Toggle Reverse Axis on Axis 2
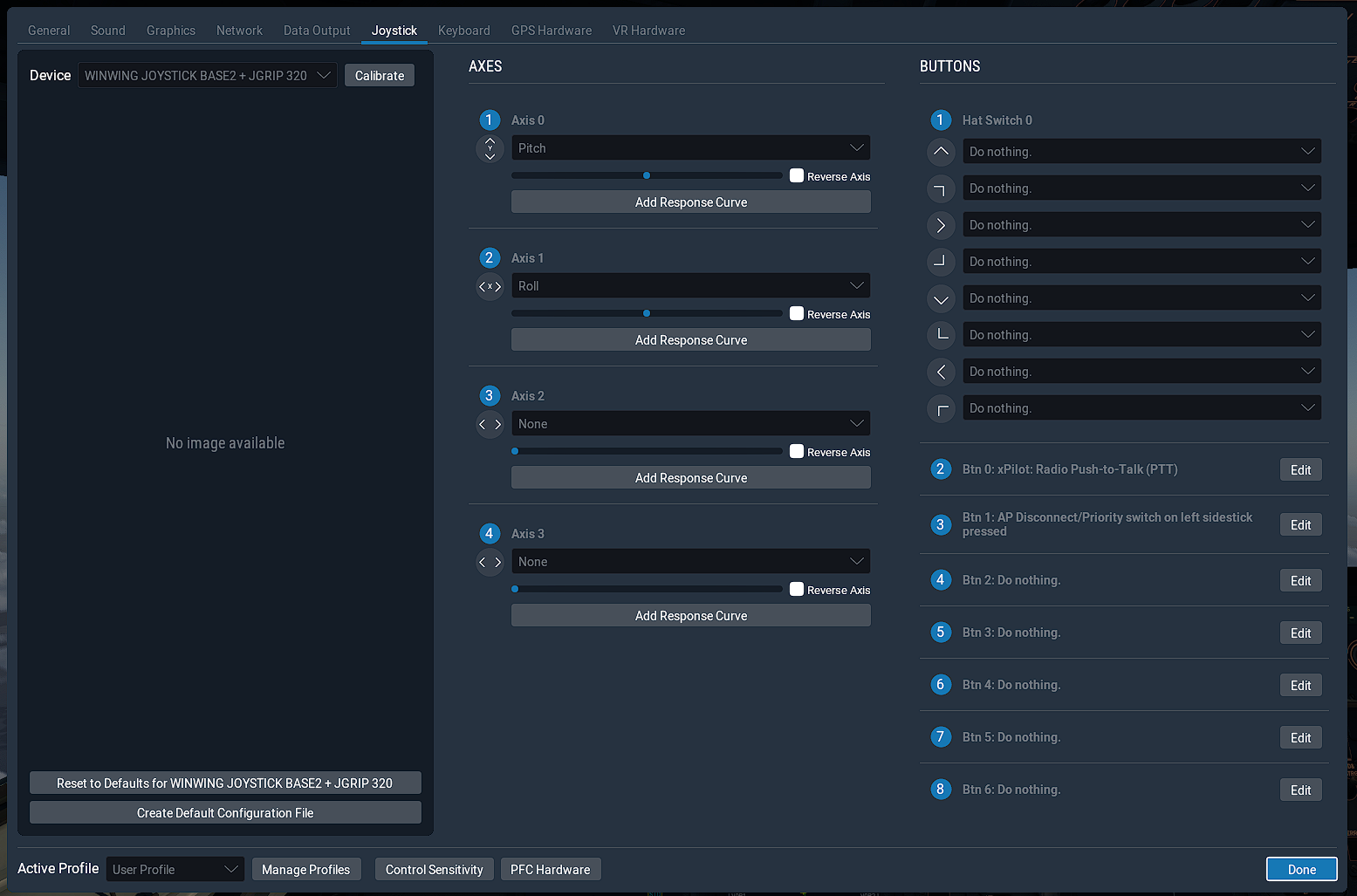1357x896 pixels. coord(796,451)
